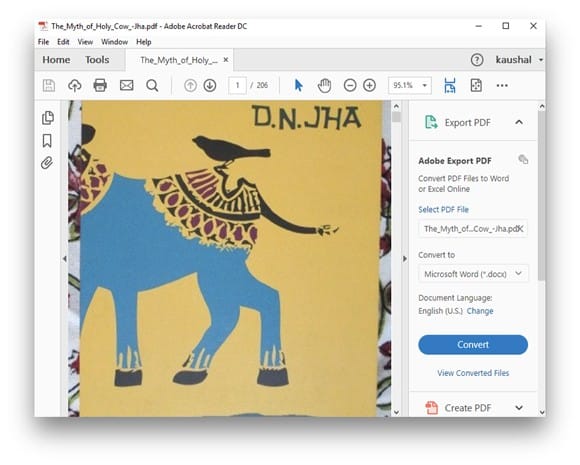Click document scrollbar up arrow
Image resolution: width=580 pixels, height=465 pixels.
(396, 107)
